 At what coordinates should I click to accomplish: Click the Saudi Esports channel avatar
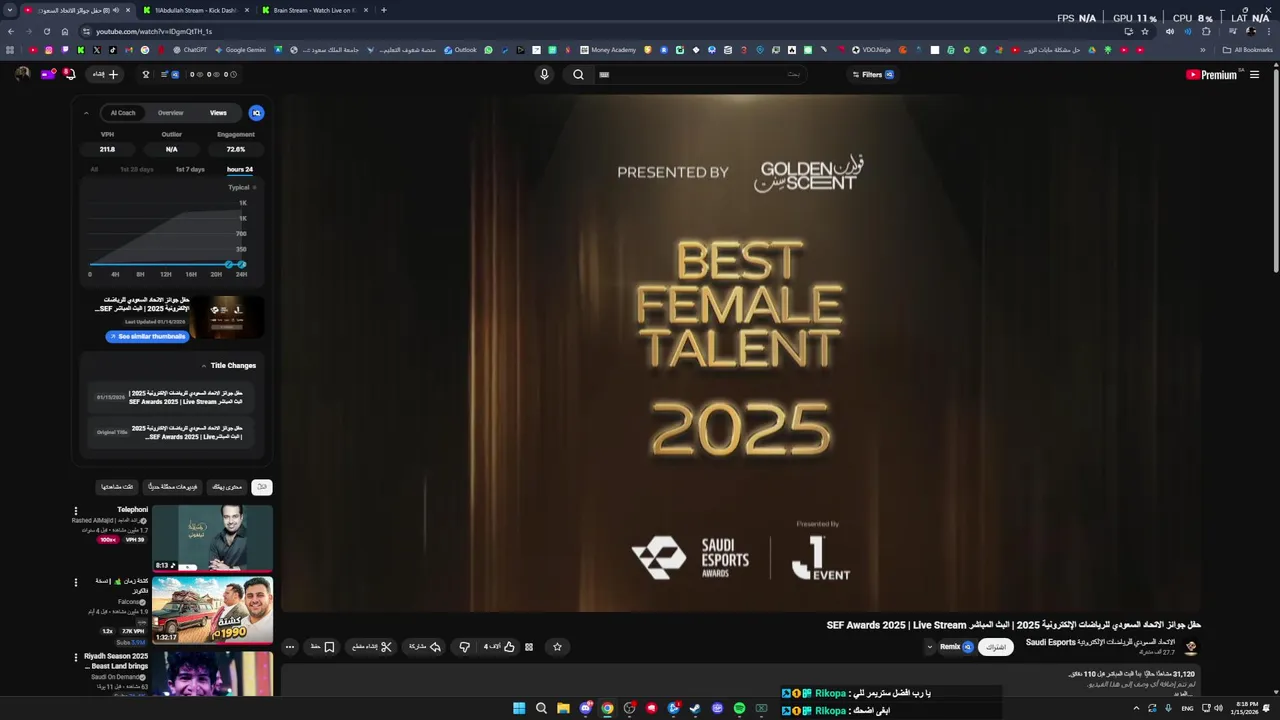[1190, 647]
